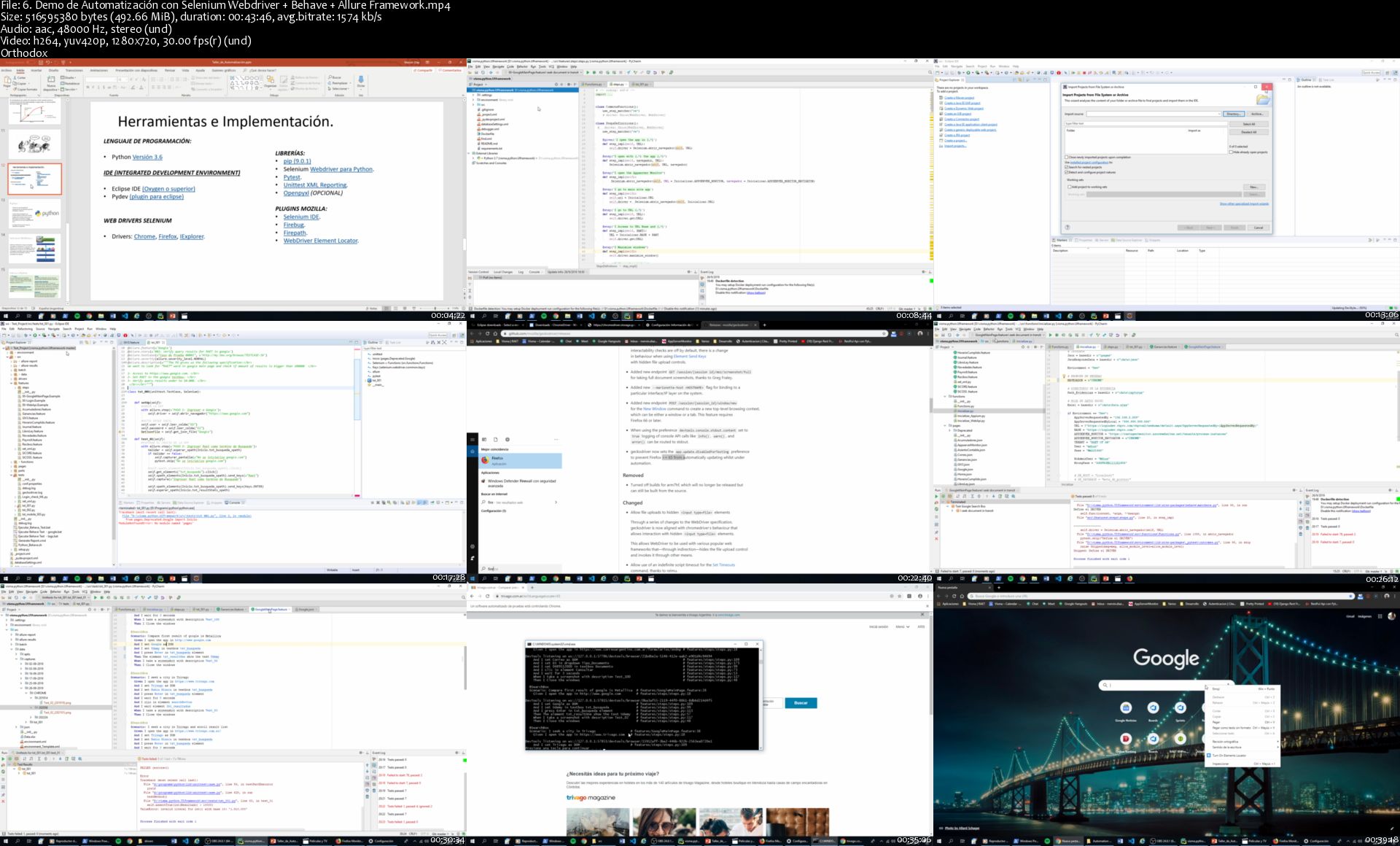Screen dimensions: 1400x846
Task: Switch to the Markers tab in Eclipse bottom panel
Action: pyautogui.click(x=1060, y=240)
